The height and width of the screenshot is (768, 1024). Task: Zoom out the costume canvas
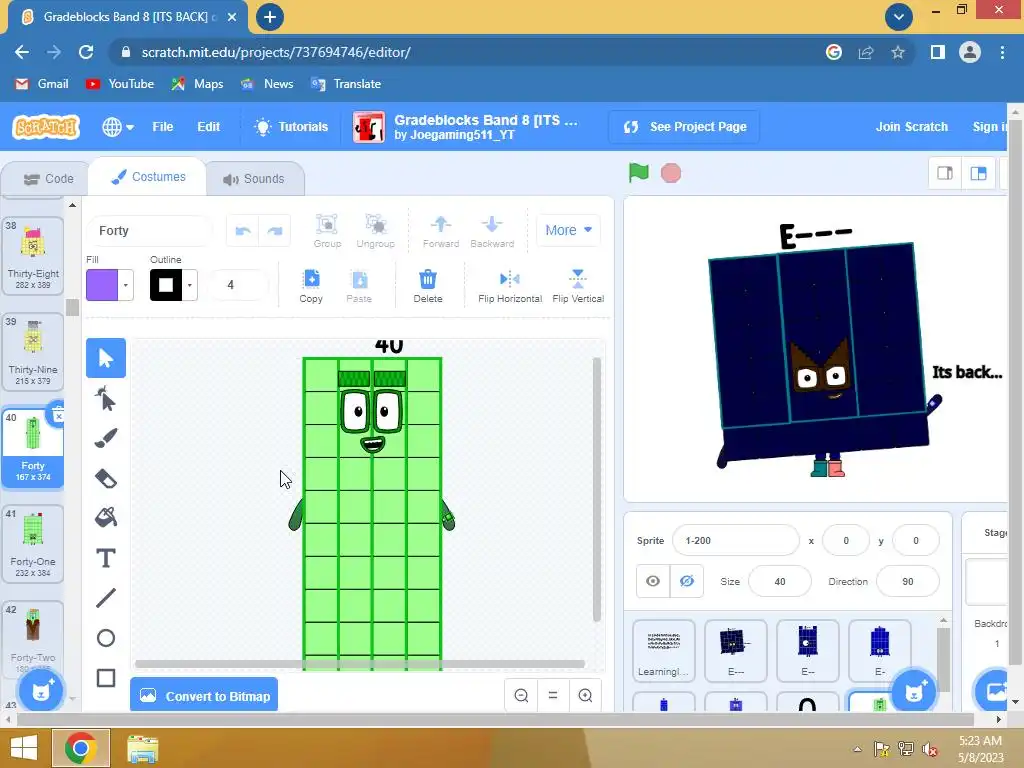coord(521,696)
